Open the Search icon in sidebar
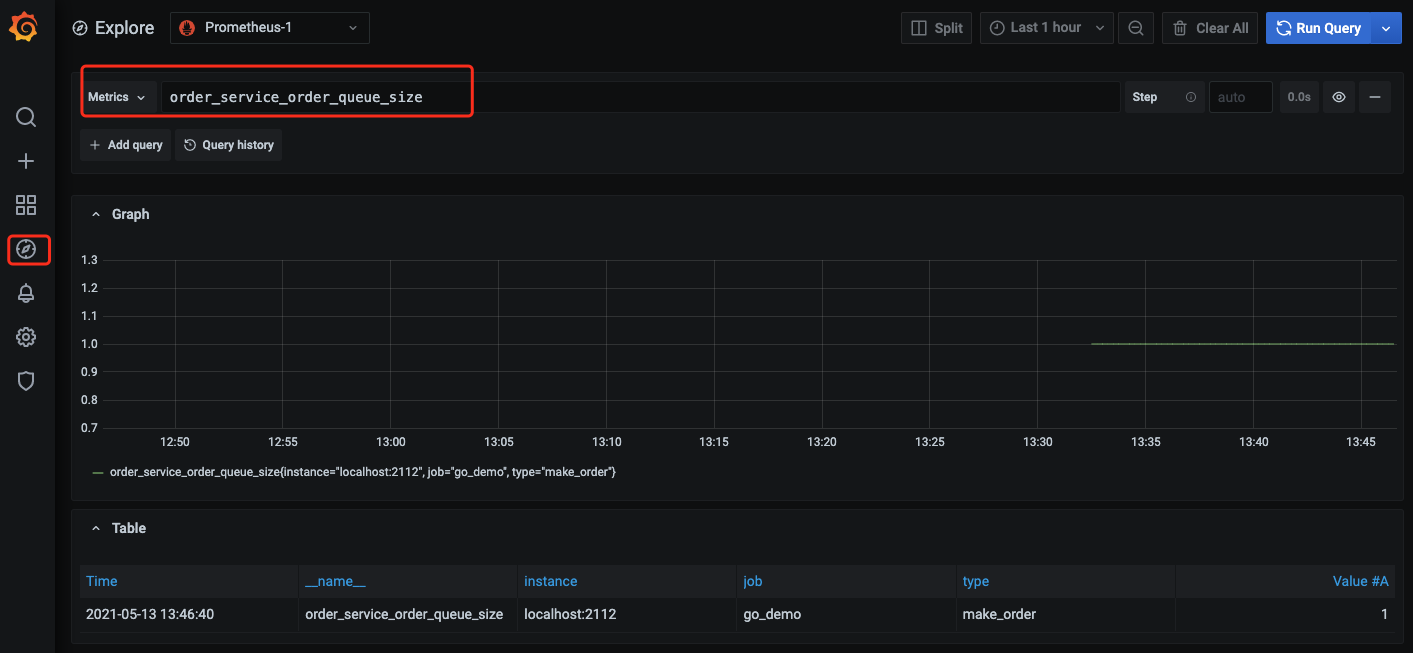Screen dimensions: 1413x653 (x=26, y=117)
